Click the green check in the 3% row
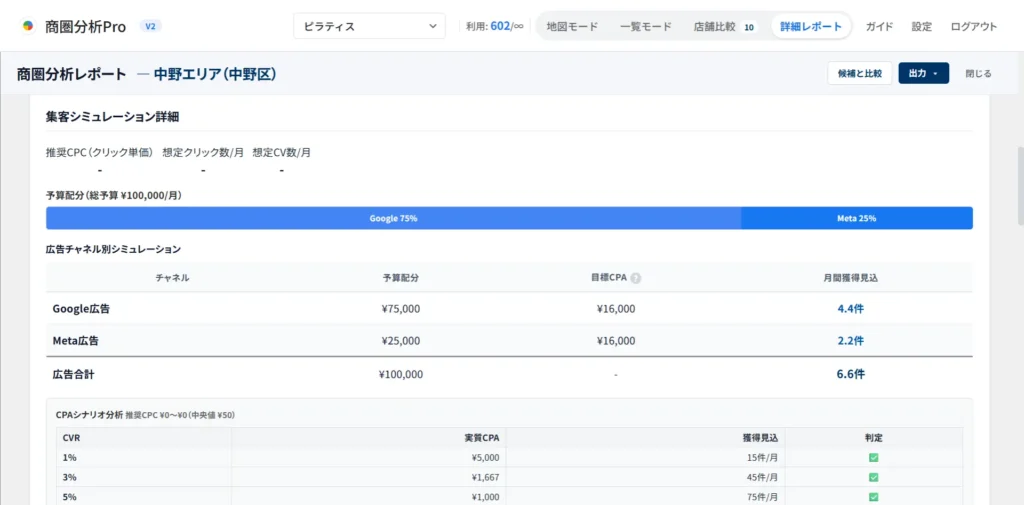Viewport: 1024px width, 505px height. tap(873, 477)
